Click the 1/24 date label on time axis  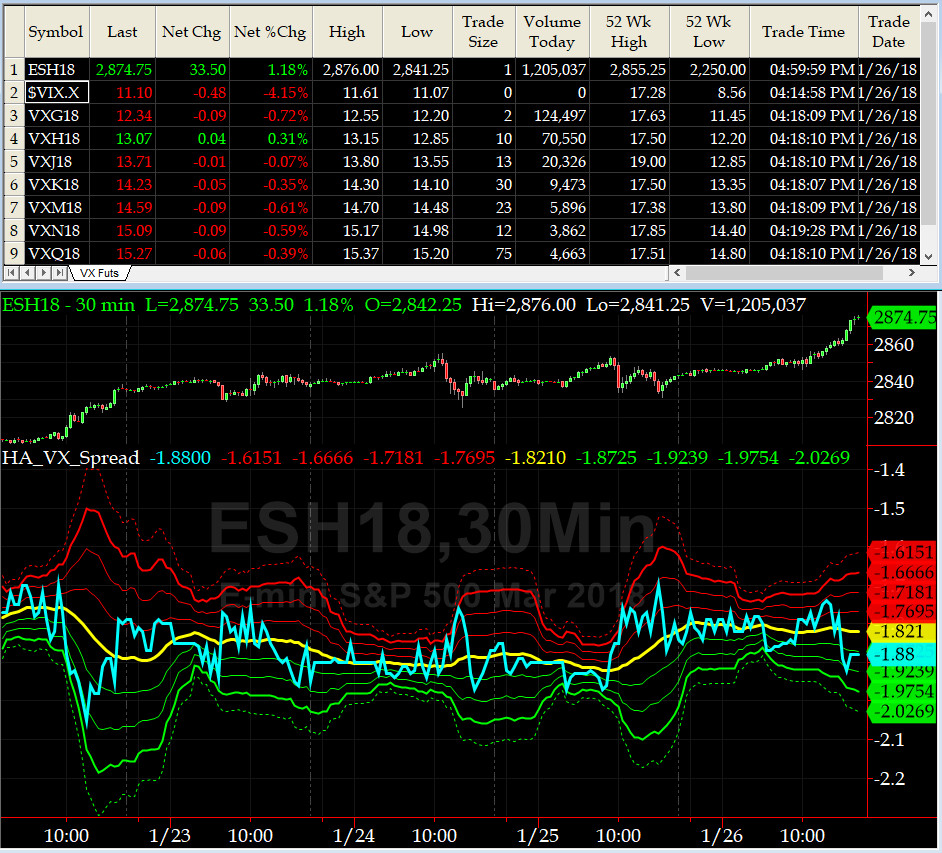point(354,836)
